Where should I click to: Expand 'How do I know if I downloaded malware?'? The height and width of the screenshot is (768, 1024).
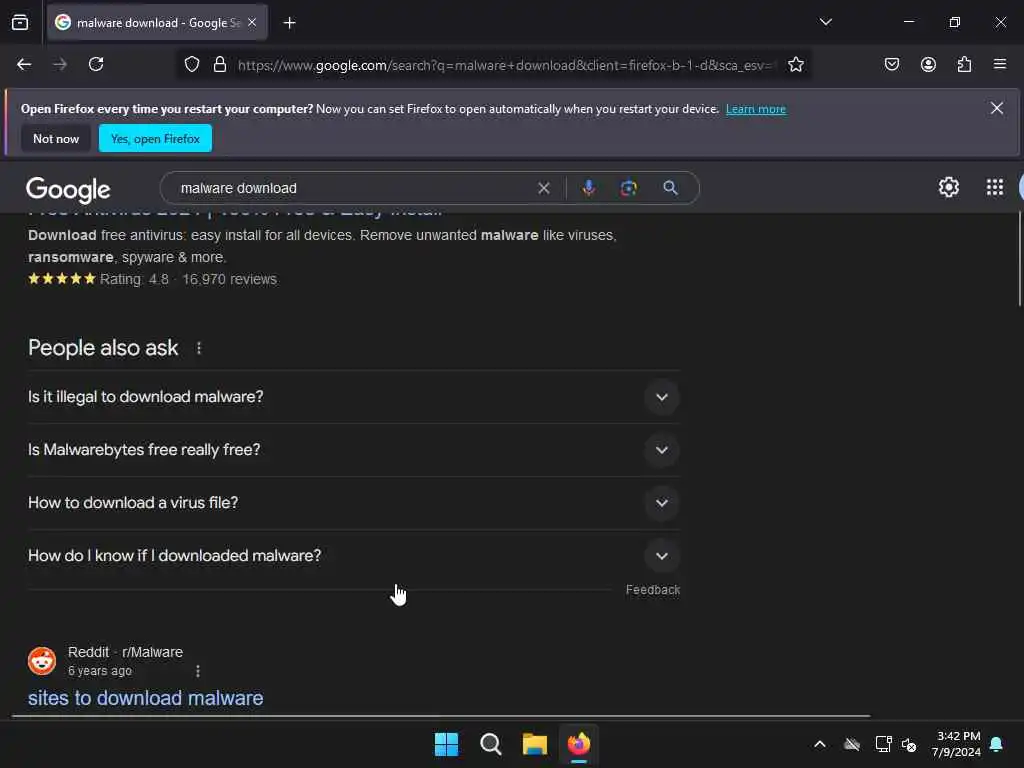tap(354, 556)
